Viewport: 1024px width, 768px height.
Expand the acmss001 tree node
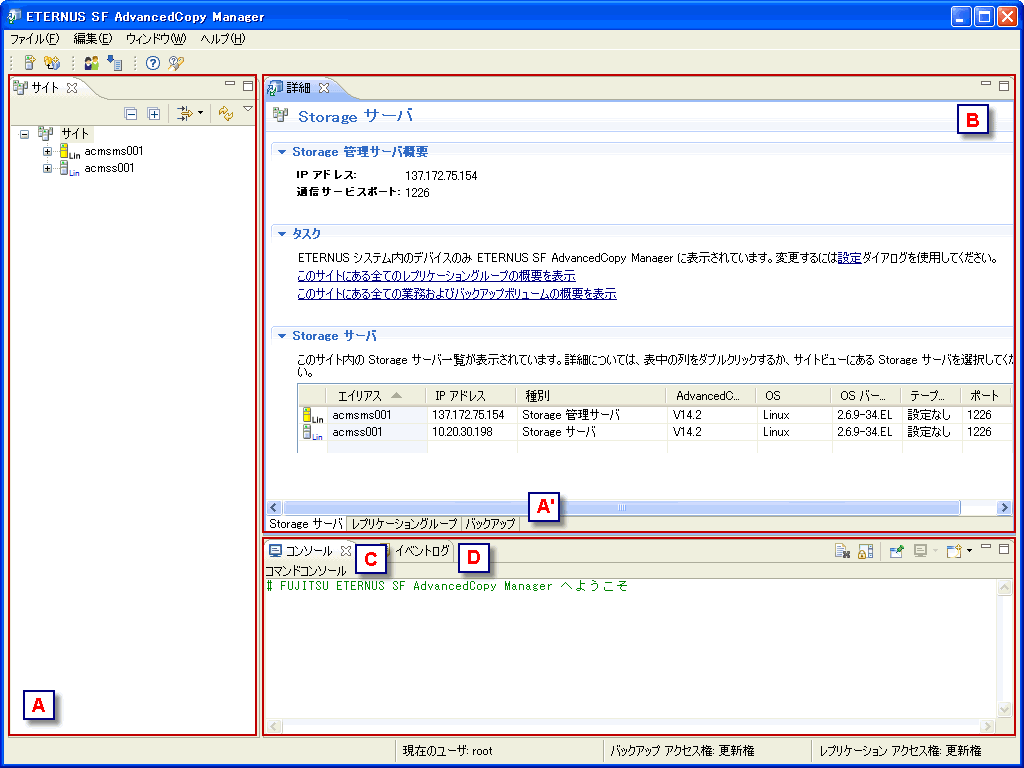coord(47,168)
